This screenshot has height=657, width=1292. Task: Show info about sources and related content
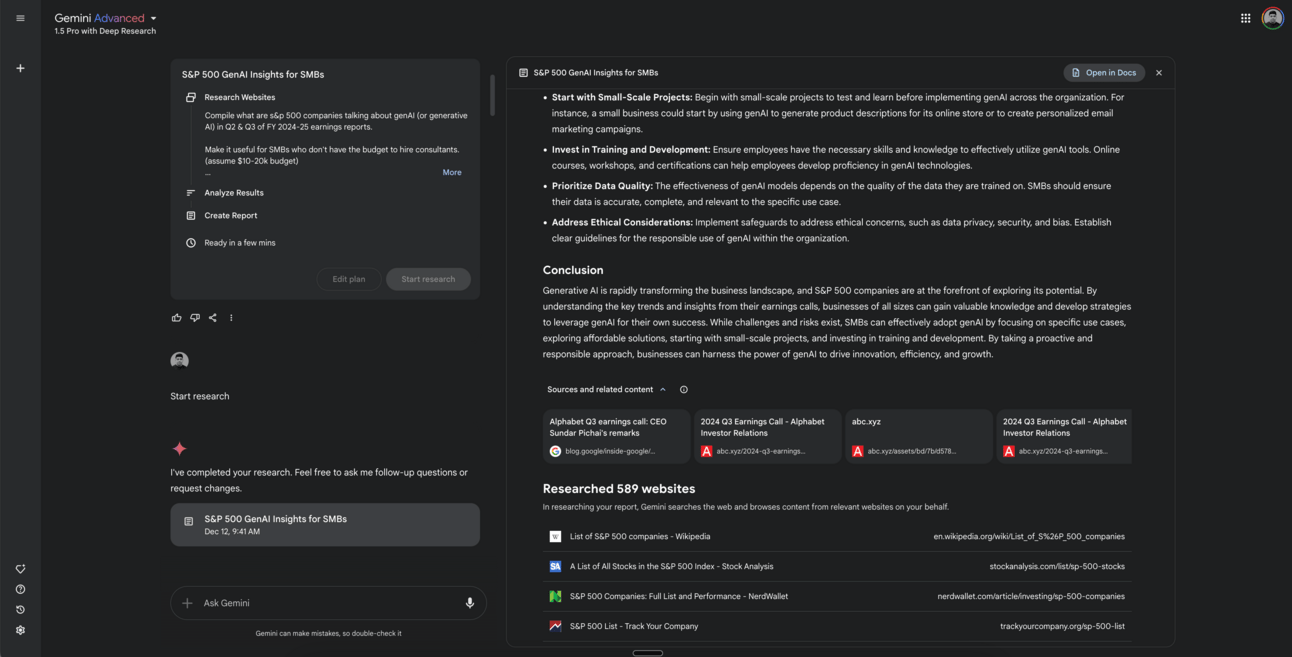[684, 390]
